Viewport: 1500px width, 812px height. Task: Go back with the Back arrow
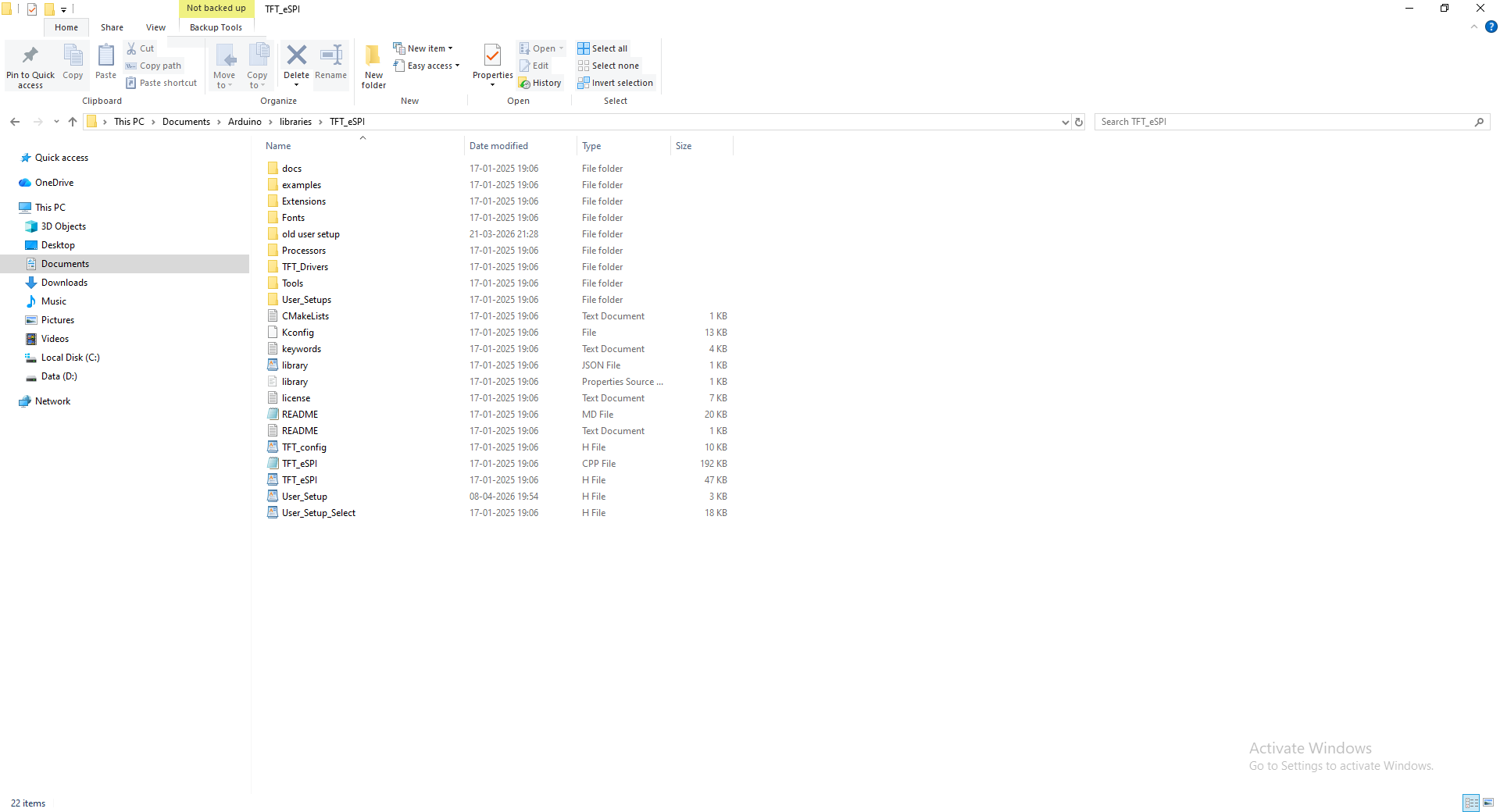click(x=15, y=122)
